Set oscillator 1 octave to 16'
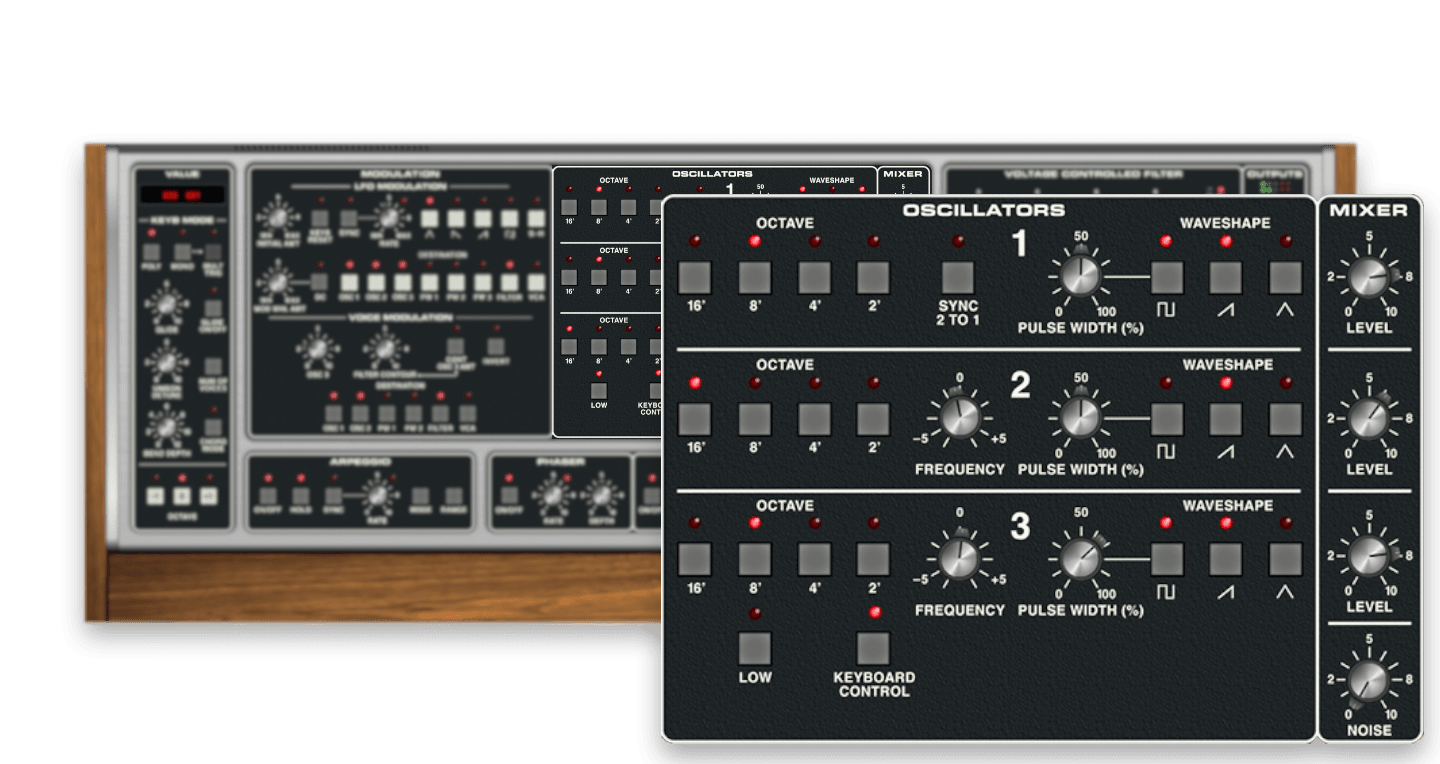 [x=694, y=278]
